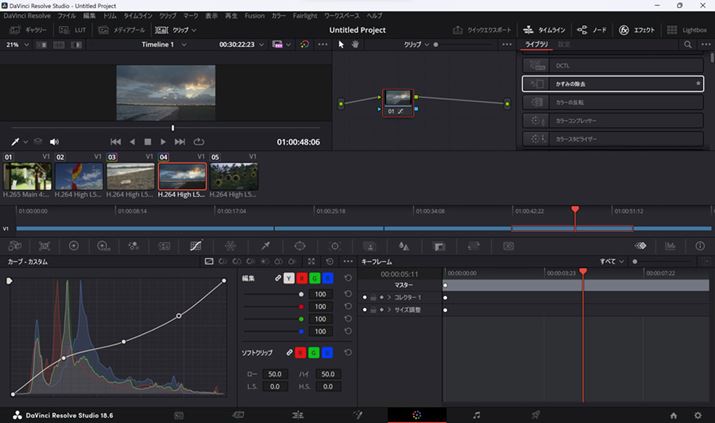Switch to the ライブラリ tab
The height and width of the screenshot is (423, 715).
[536, 45]
